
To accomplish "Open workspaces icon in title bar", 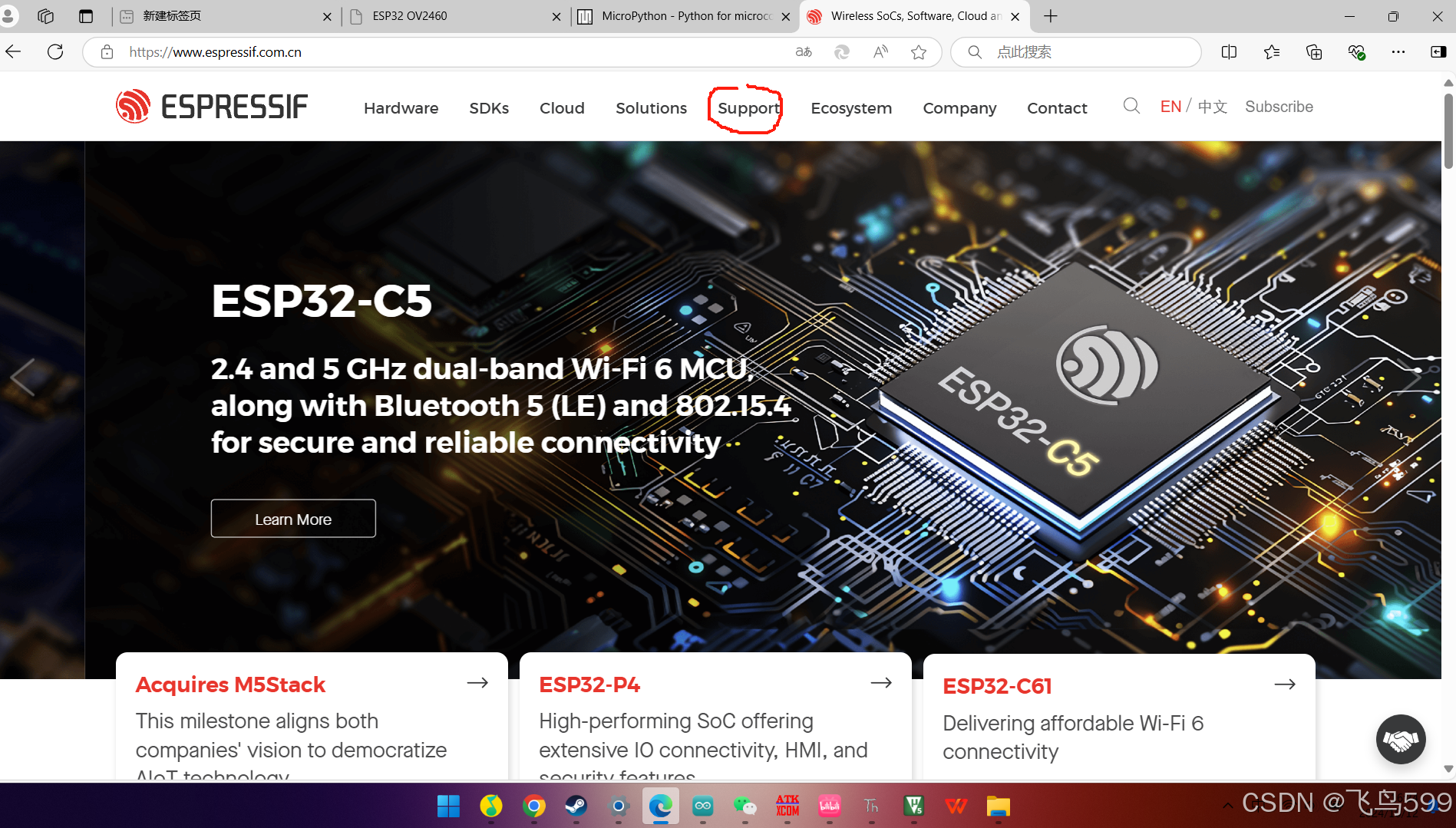I will click(45, 16).
